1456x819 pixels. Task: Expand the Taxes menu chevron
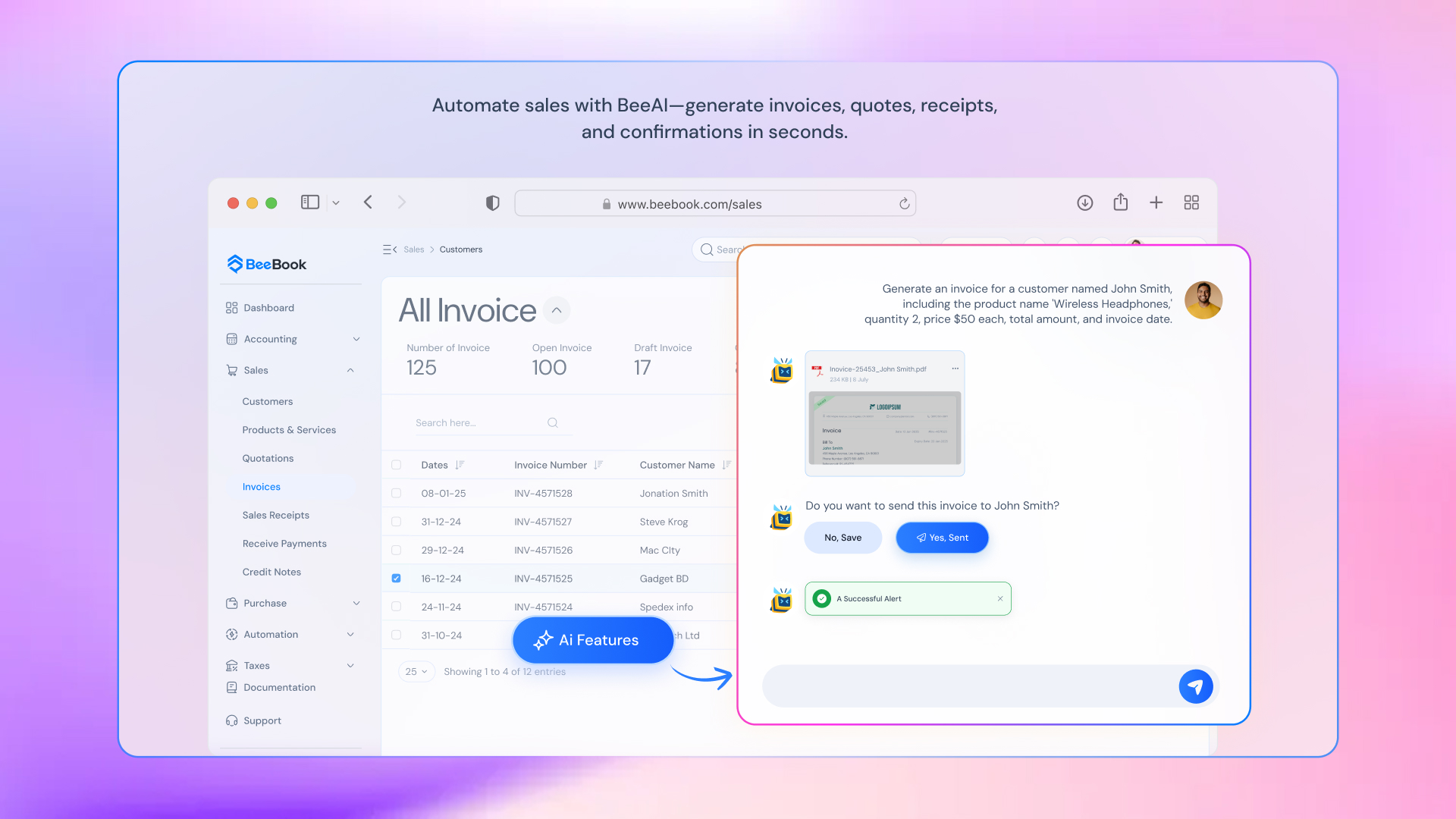(350, 666)
